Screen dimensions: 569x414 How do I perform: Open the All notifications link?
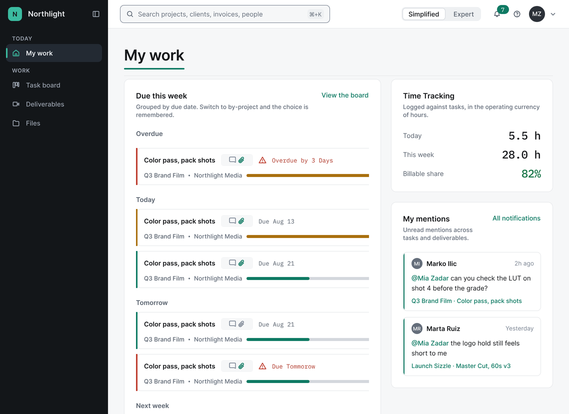pos(516,218)
